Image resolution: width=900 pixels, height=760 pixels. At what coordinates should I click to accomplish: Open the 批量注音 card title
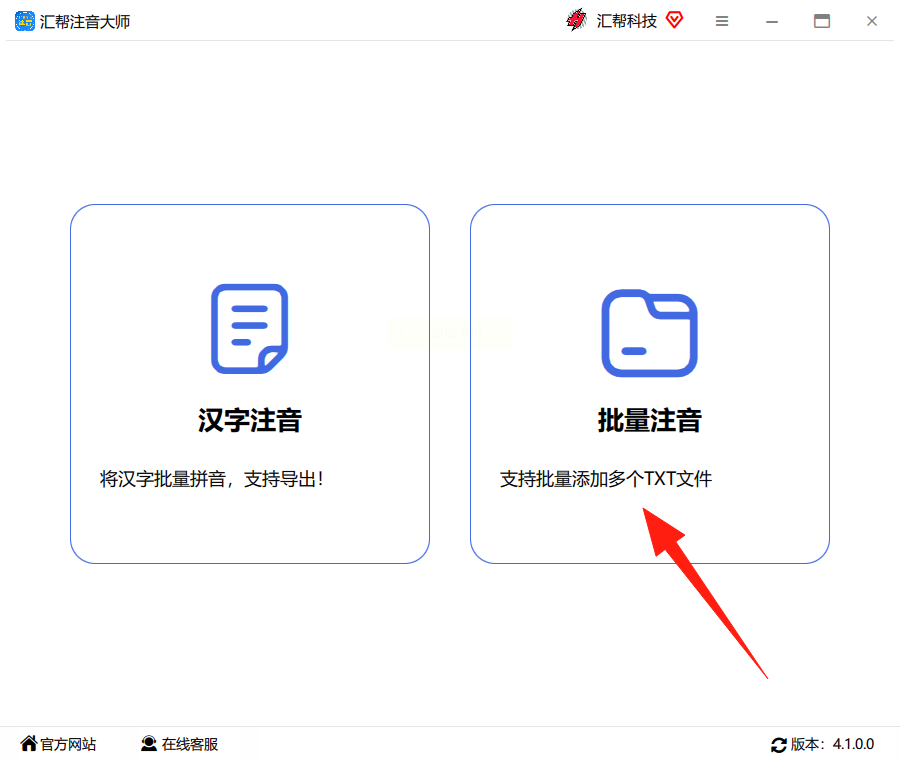(649, 420)
